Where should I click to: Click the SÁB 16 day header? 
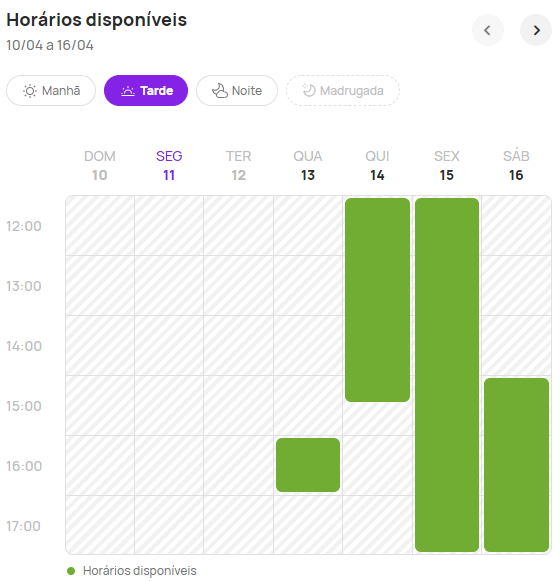pos(516,165)
